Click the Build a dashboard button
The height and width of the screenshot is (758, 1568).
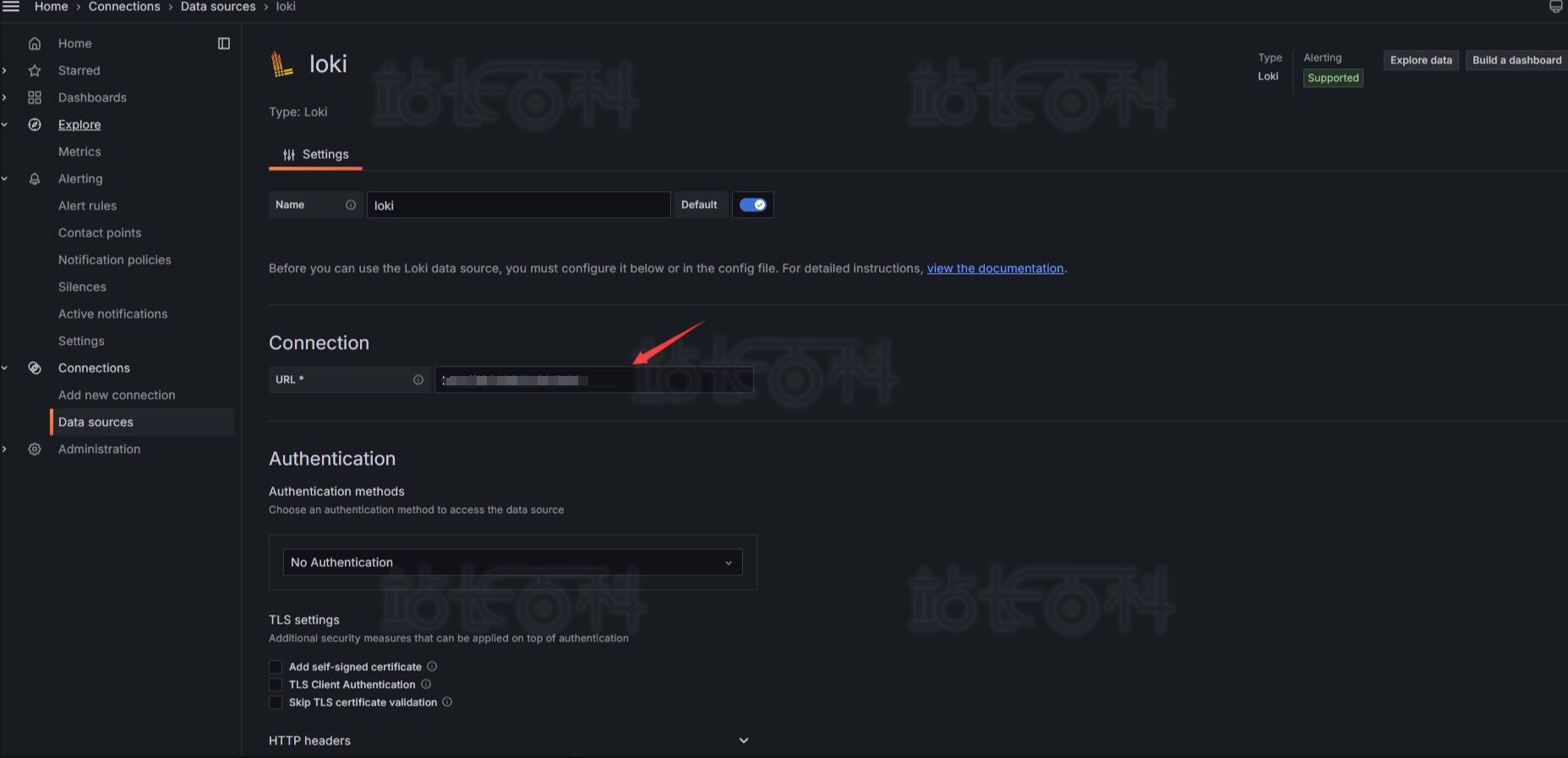[x=1516, y=60]
